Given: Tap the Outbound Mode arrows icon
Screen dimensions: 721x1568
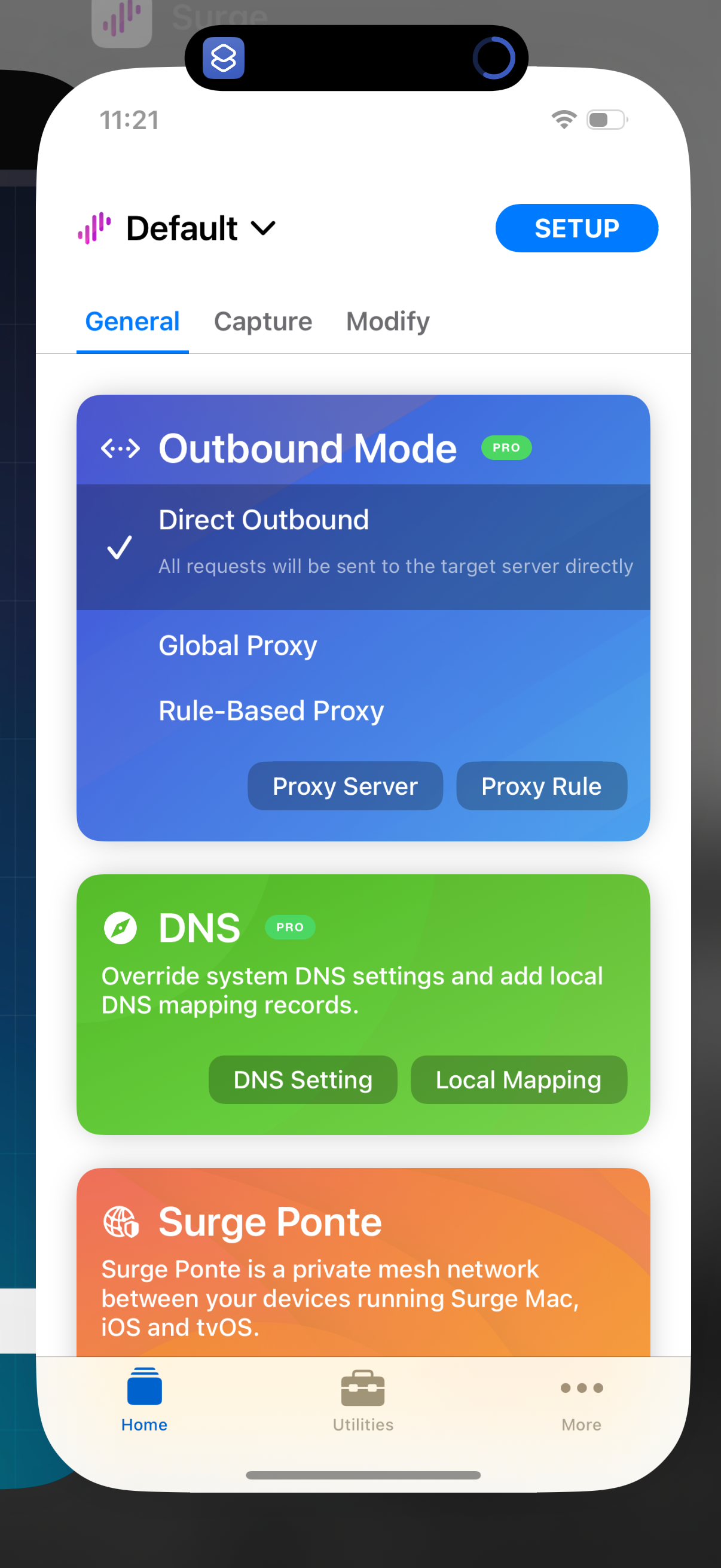Looking at the screenshot, I should click(x=120, y=449).
